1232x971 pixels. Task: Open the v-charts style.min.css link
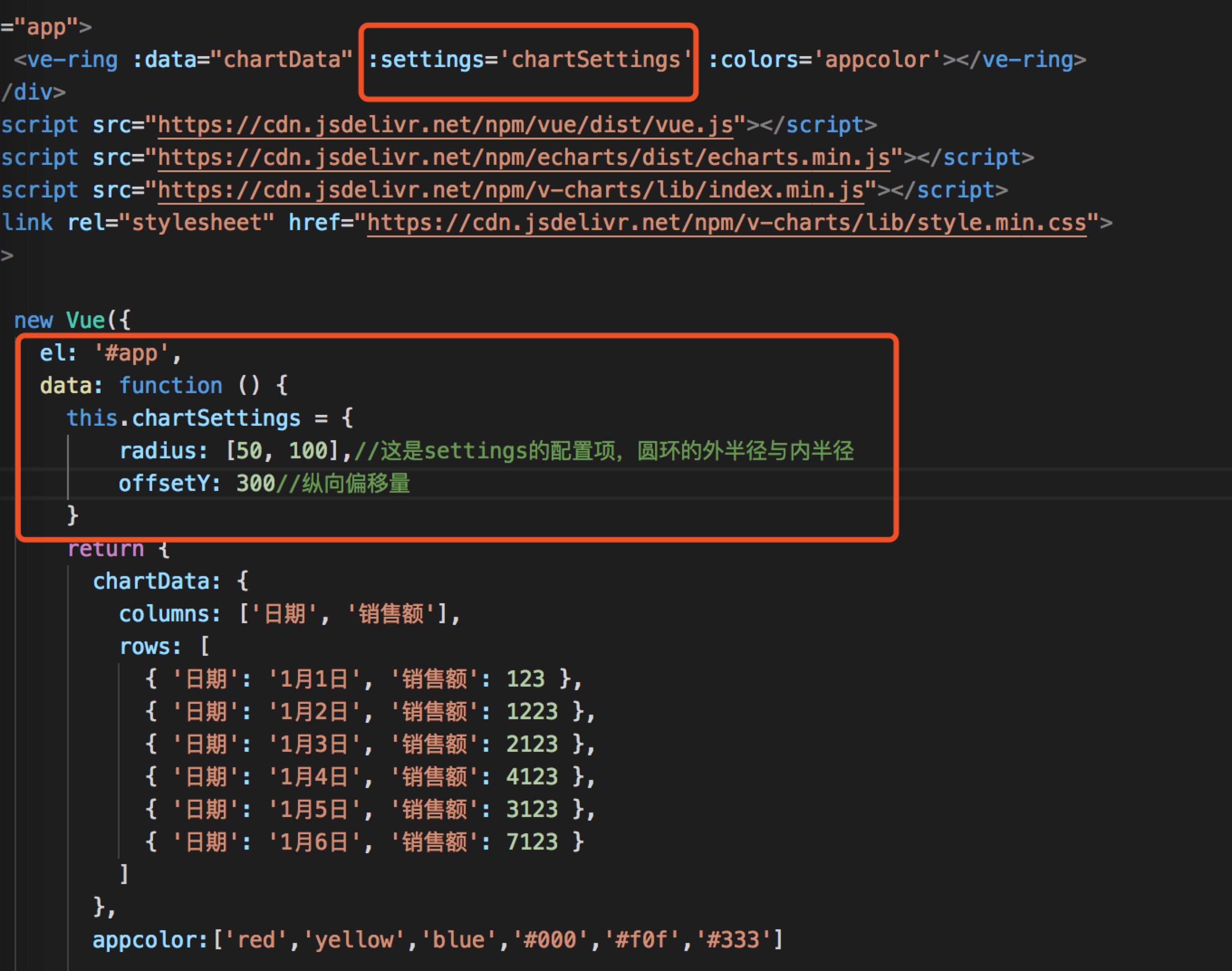[x=727, y=223]
